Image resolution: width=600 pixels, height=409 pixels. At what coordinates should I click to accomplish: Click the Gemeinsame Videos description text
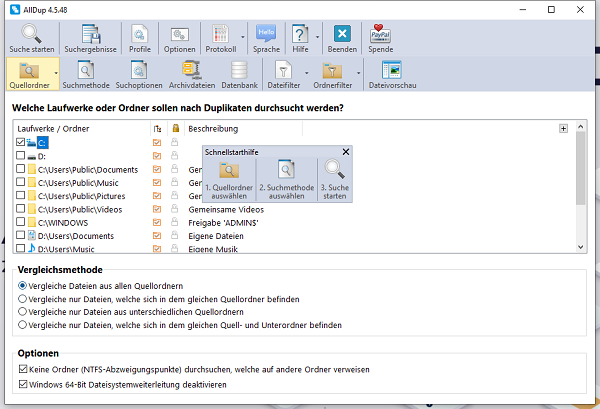click(x=226, y=210)
